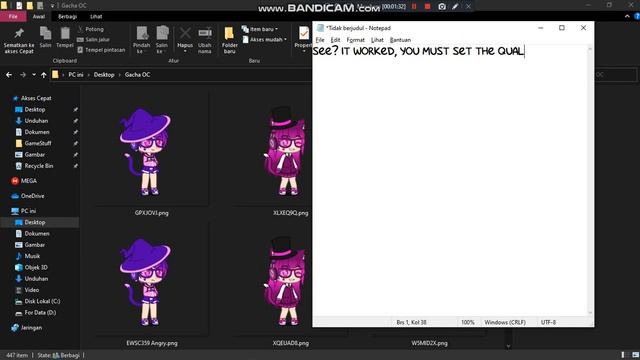Open Objek 3D under PC ini
Screen dimensions: 640x360
(36, 267)
